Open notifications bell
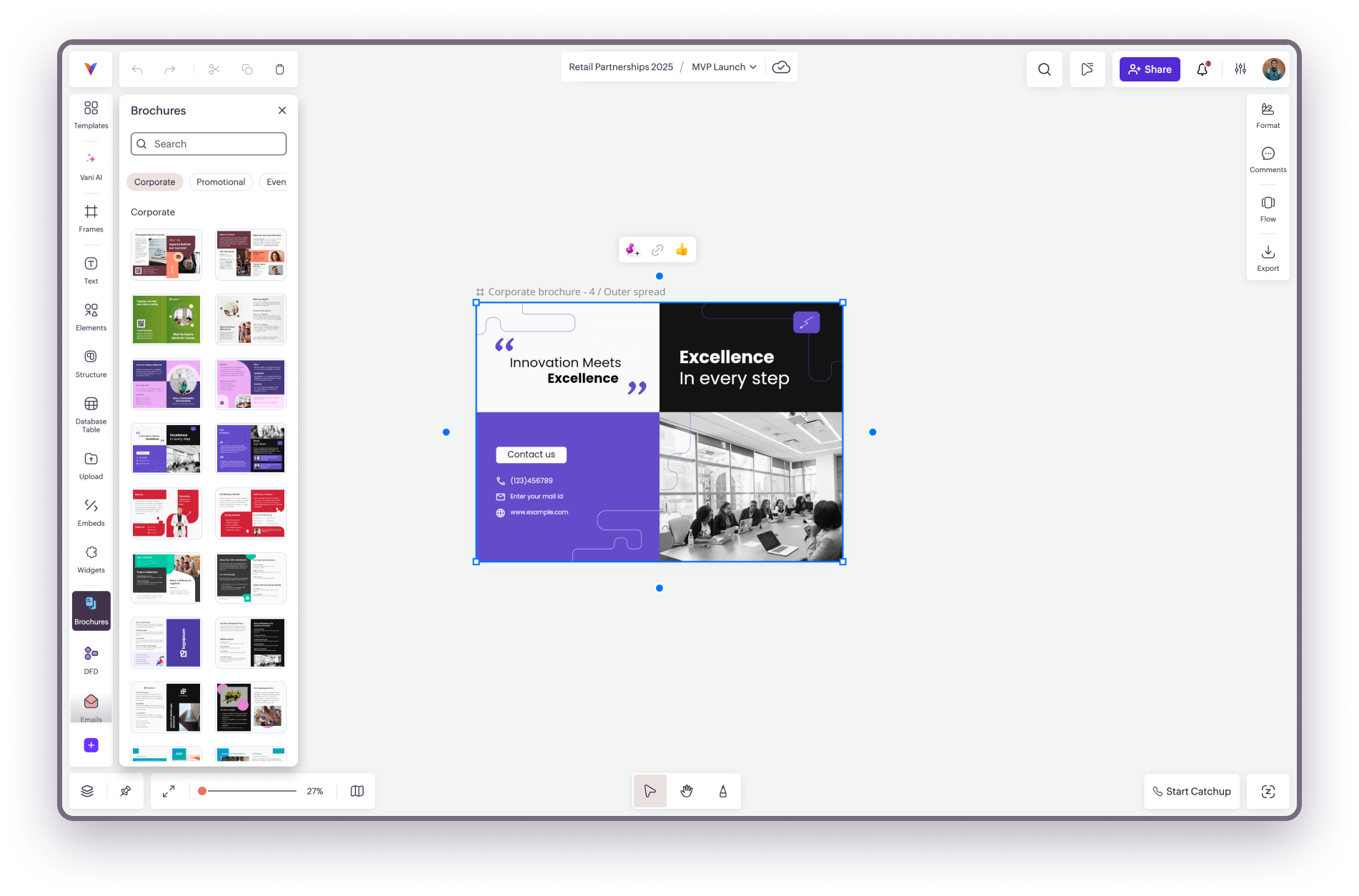This screenshot has width=1359, height=896. coord(1203,69)
